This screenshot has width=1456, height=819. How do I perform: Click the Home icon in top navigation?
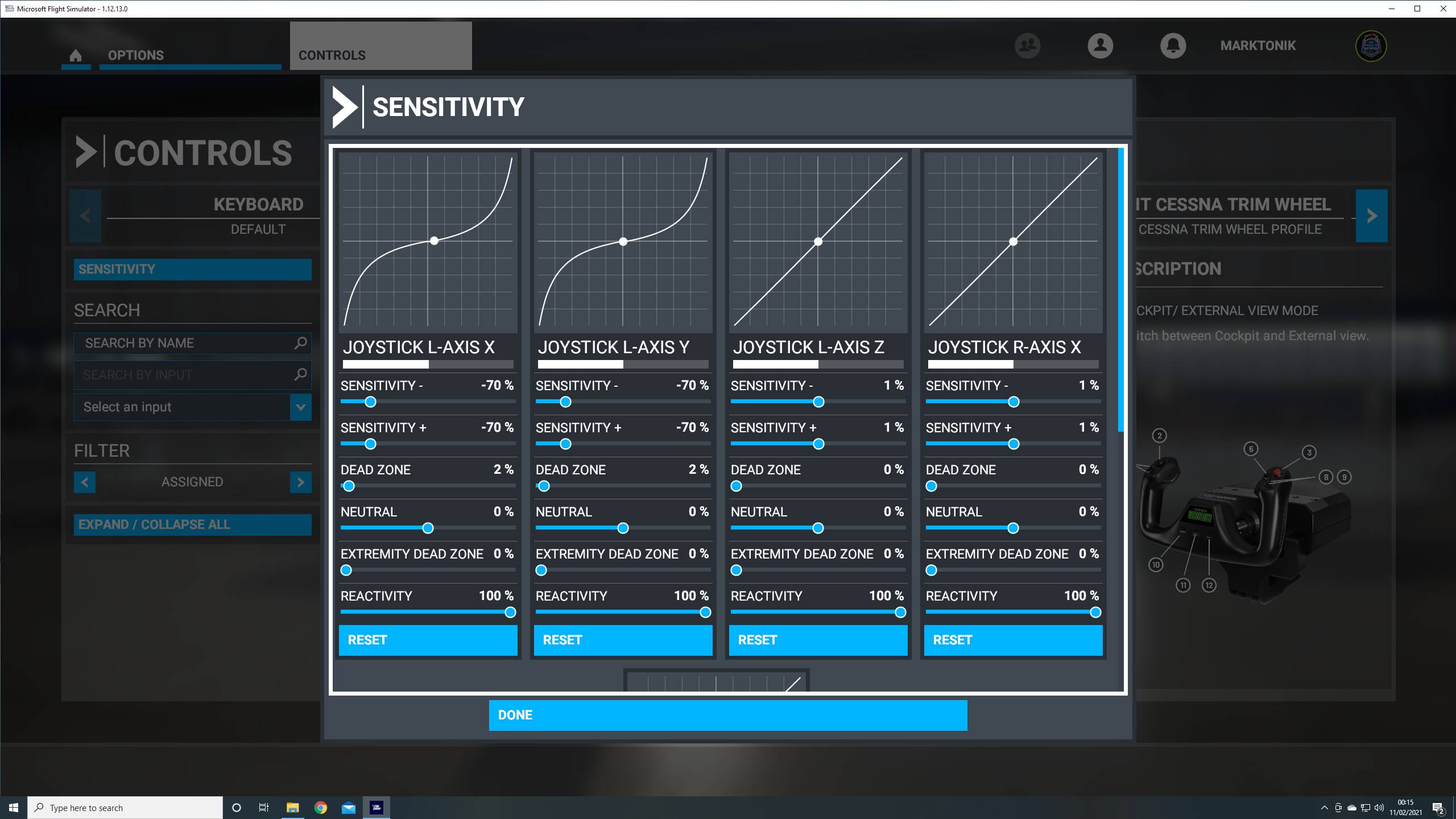[76, 55]
